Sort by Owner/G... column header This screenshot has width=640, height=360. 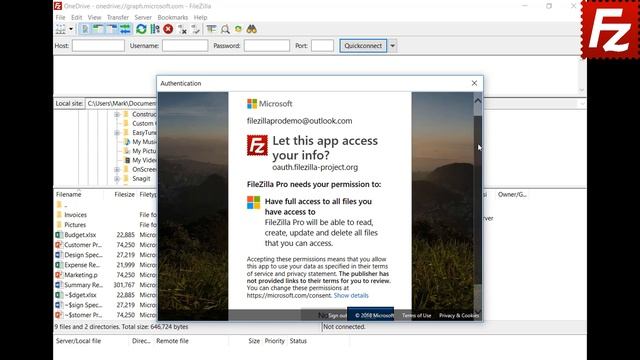(512, 195)
